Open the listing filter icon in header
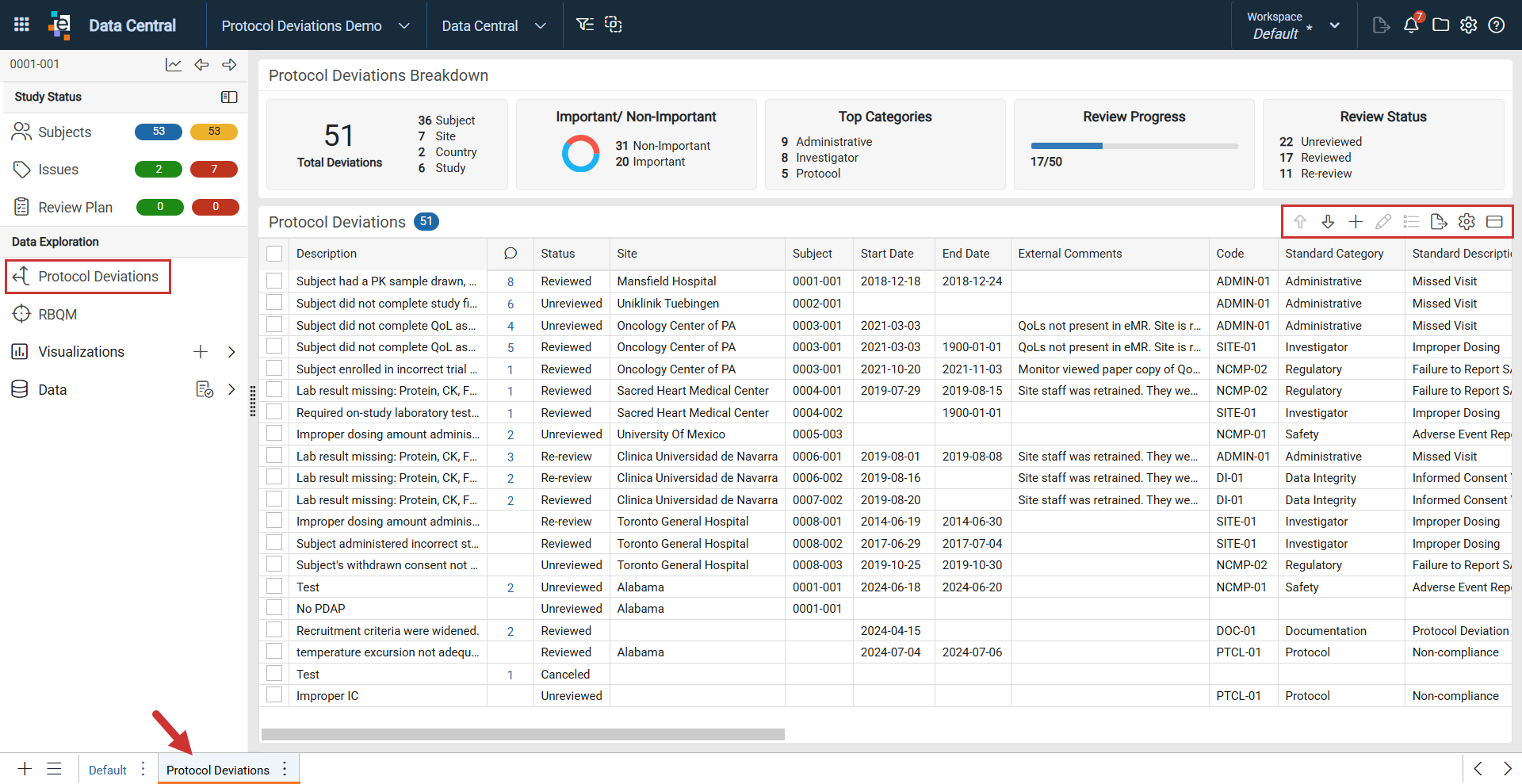This screenshot has width=1522, height=784. pyautogui.click(x=585, y=25)
